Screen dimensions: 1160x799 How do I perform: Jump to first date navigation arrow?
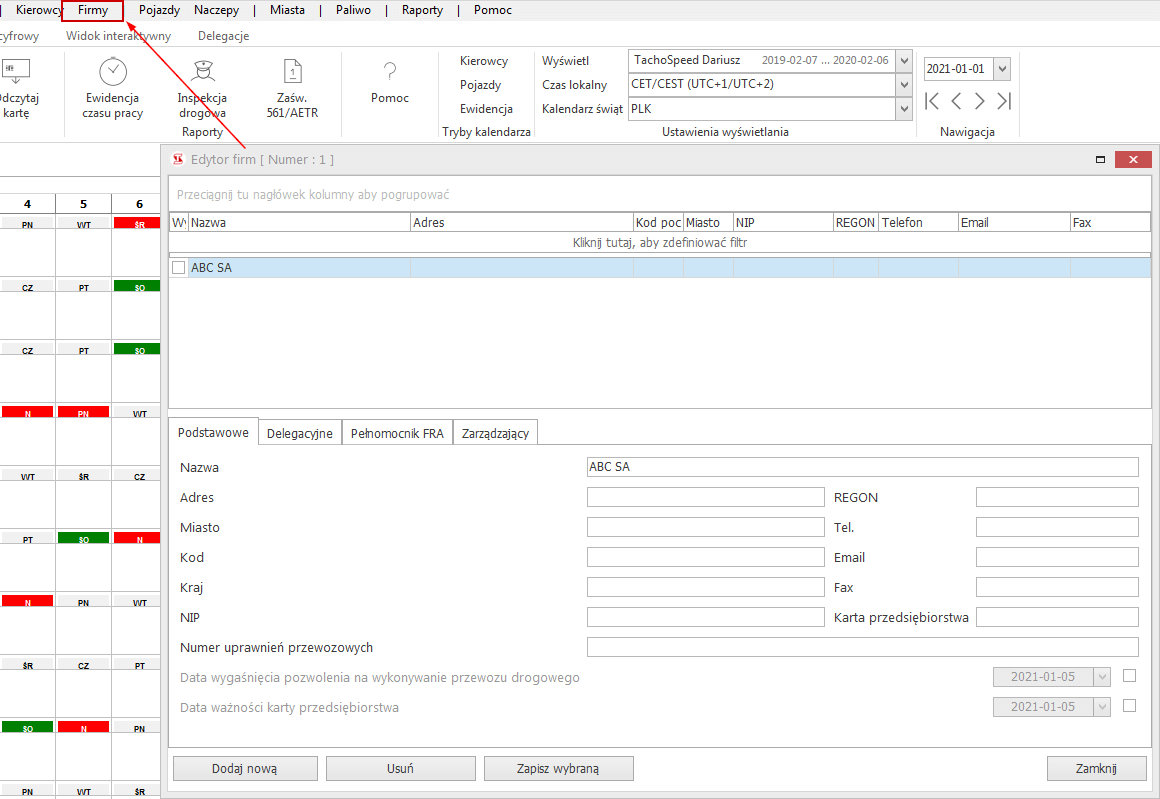pos(932,101)
